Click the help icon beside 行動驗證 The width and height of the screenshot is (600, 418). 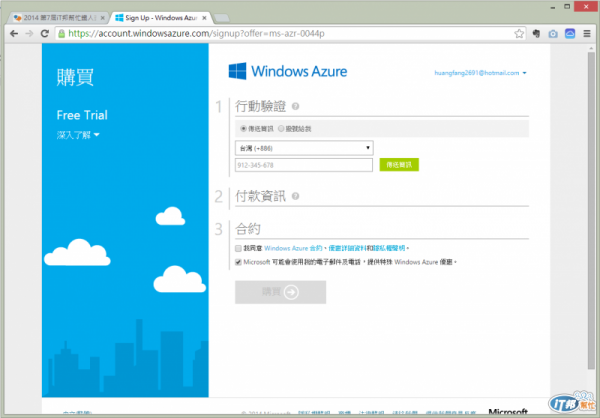pos(295,106)
